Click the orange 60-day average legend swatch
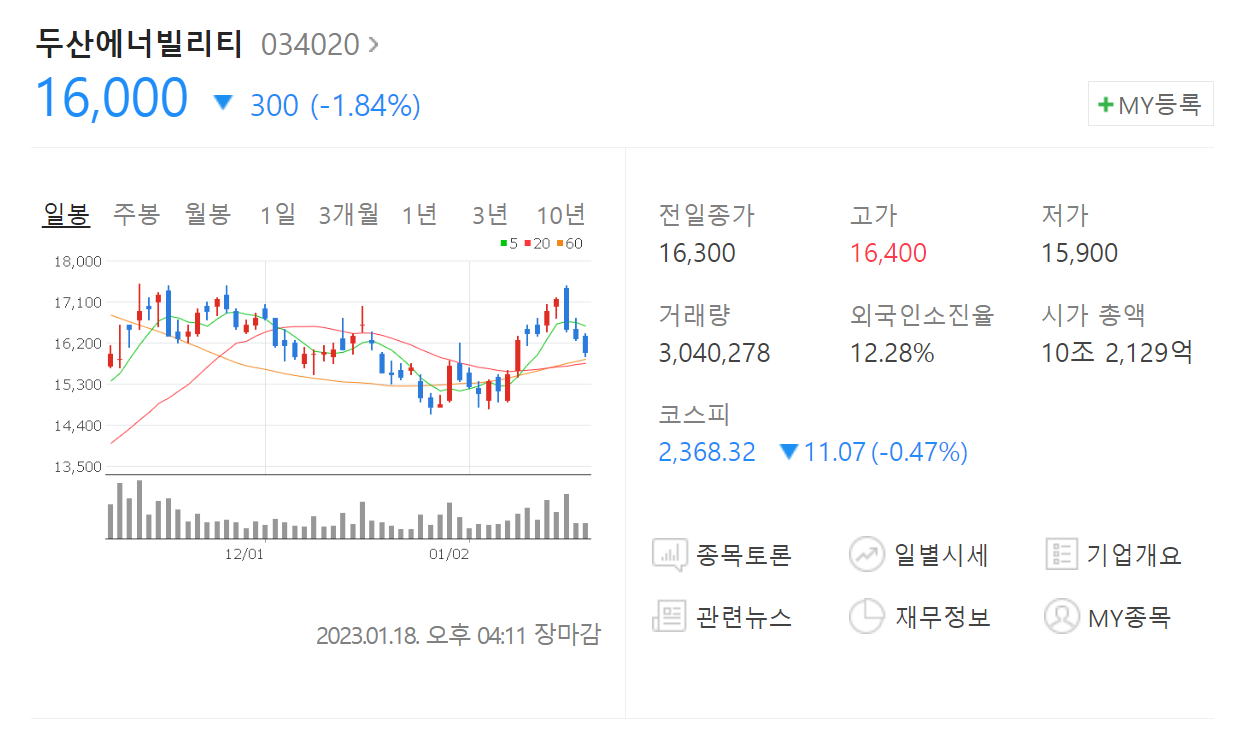This screenshot has height=736, width=1235. (559, 243)
